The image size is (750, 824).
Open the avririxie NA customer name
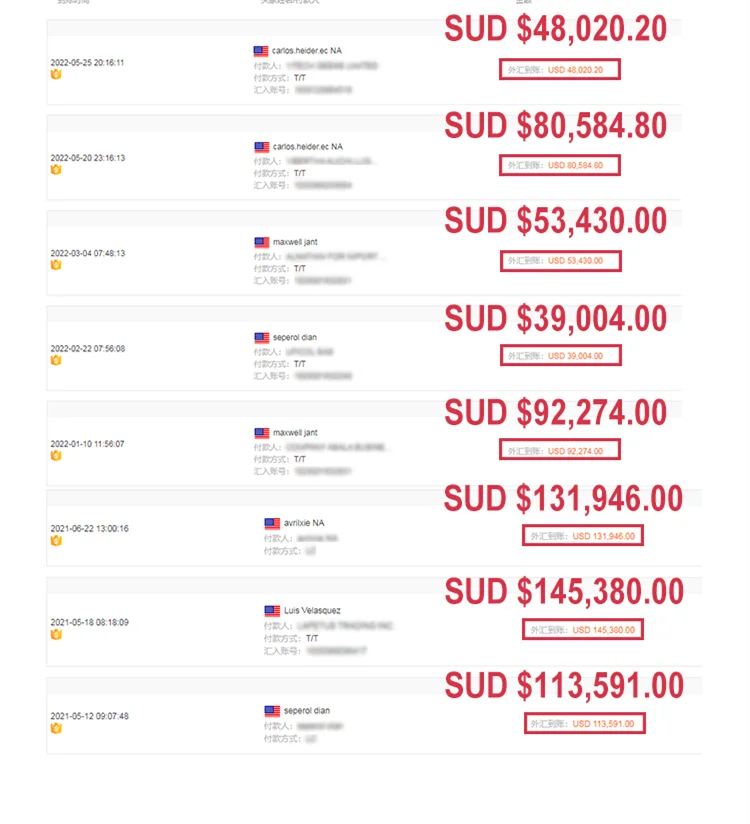click(x=304, y=523)
